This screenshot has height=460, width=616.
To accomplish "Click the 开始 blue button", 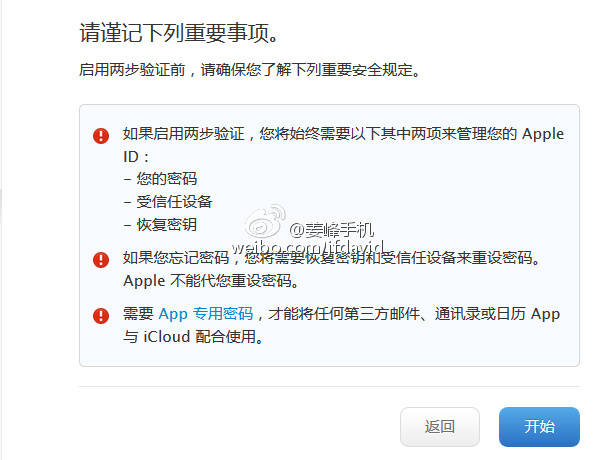I will (x=539, y=427).
